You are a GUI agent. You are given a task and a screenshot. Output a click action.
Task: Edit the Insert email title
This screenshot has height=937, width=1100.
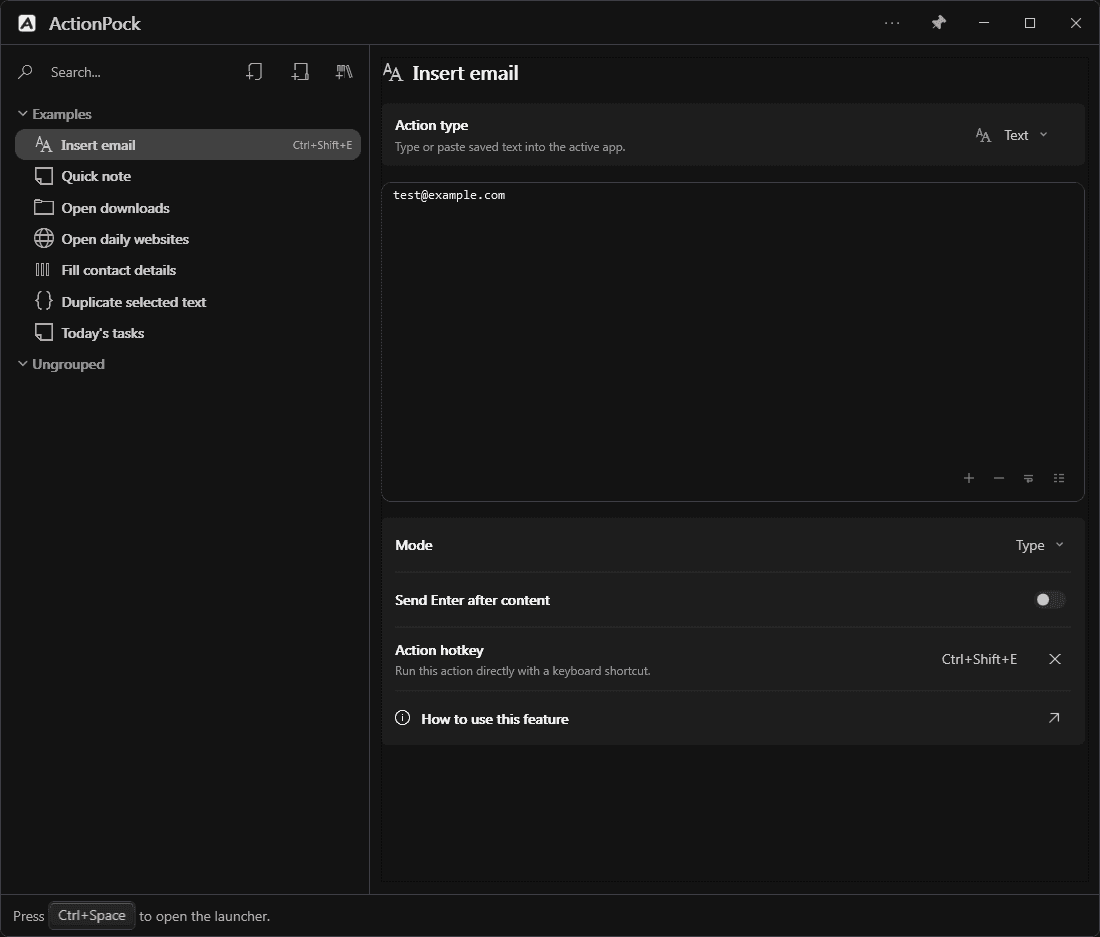click(465, 73)
